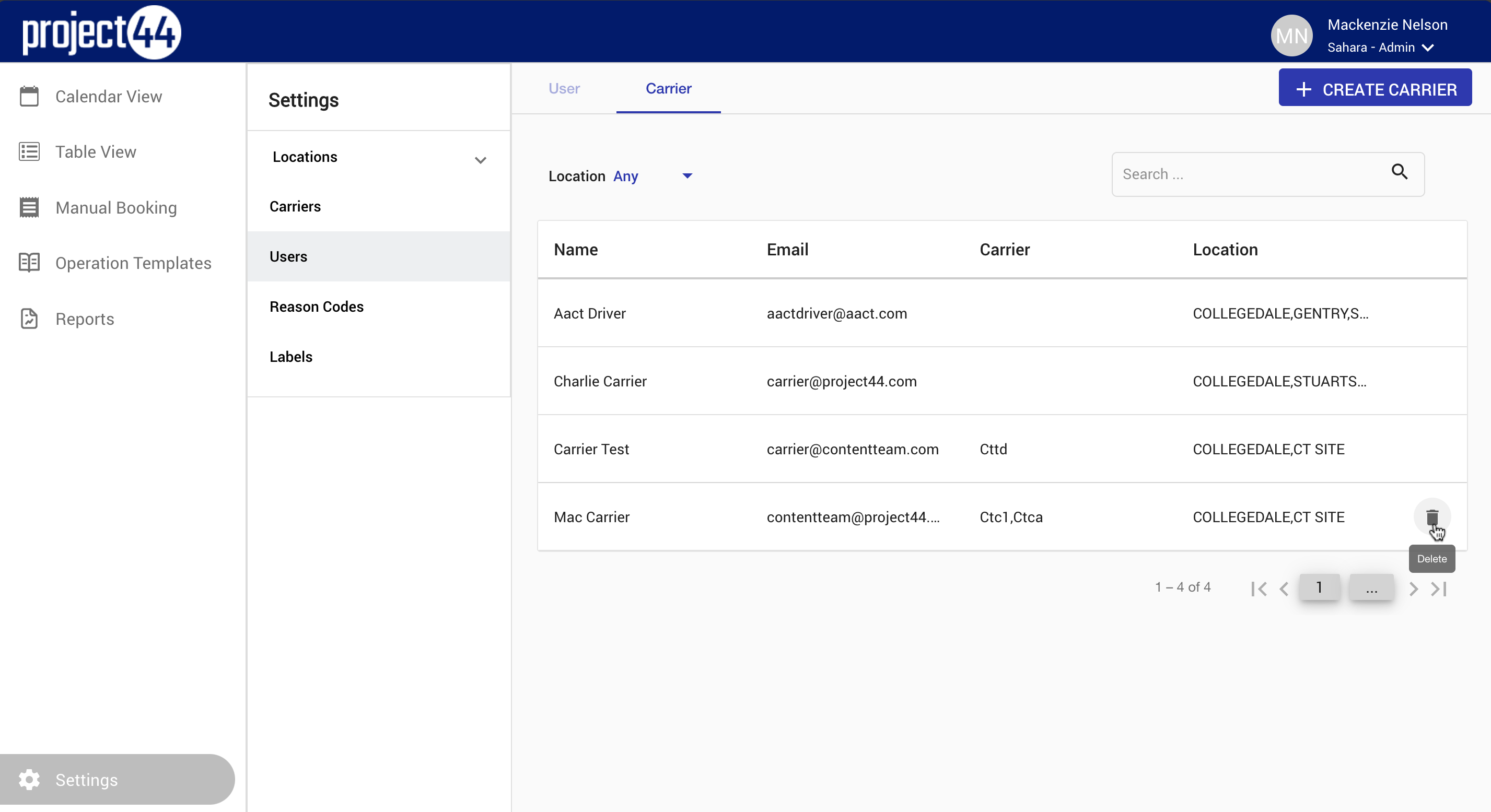Click the Operation Templates book icon
1491x812 pixels.
(x=29, y=263)
